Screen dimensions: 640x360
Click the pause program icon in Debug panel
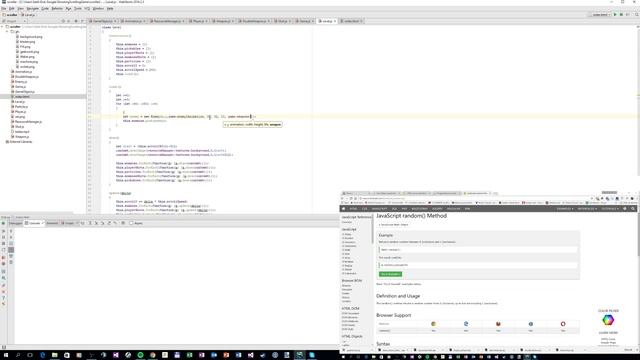[x=4, y=237]
